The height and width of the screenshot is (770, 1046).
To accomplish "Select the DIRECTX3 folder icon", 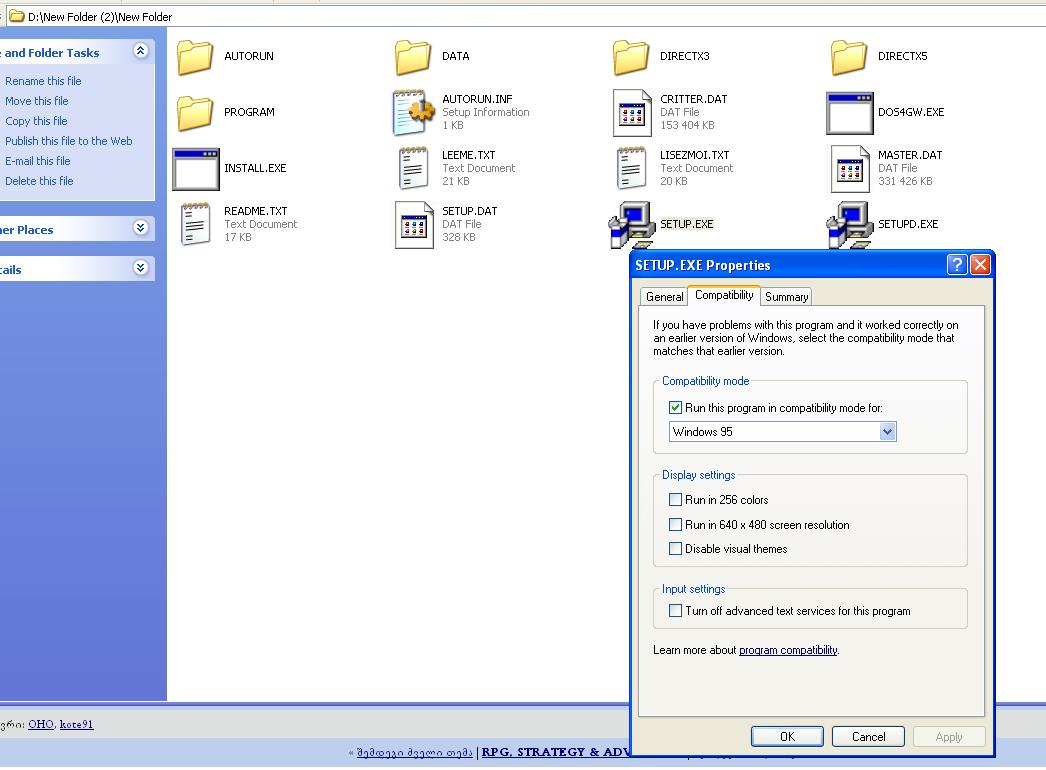I will tap(631, 57).
